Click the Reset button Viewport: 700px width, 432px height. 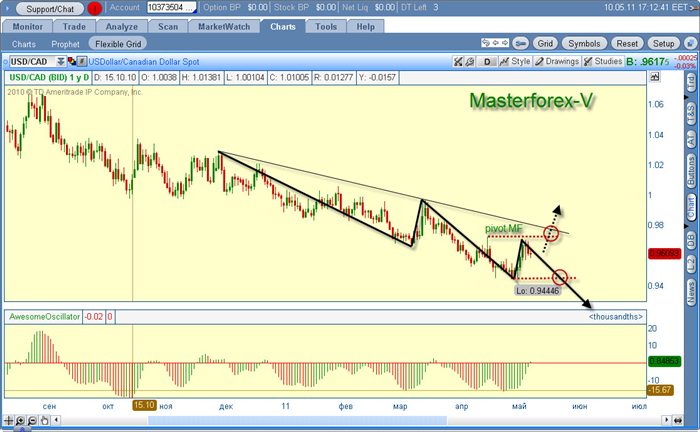tap(627, 43)
